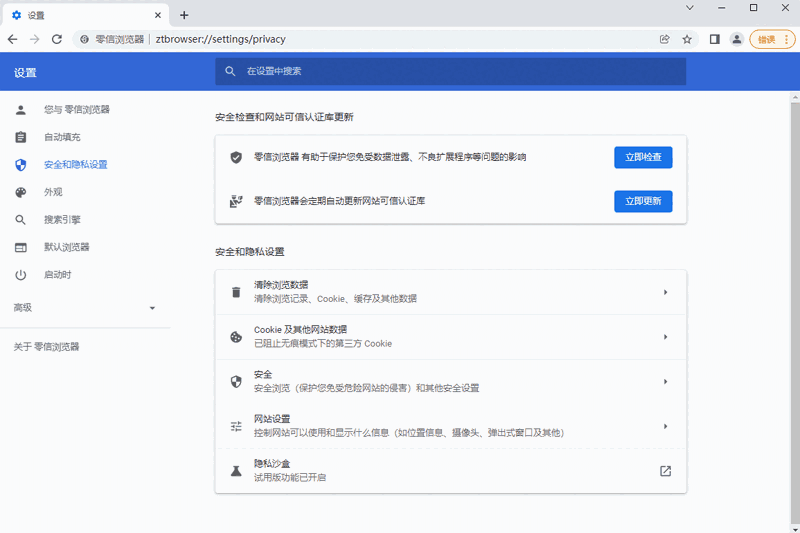The image size is (800, 533).
Task: Click the search engine magnifier icon in sidebar
Action: (x=20, y=220)
